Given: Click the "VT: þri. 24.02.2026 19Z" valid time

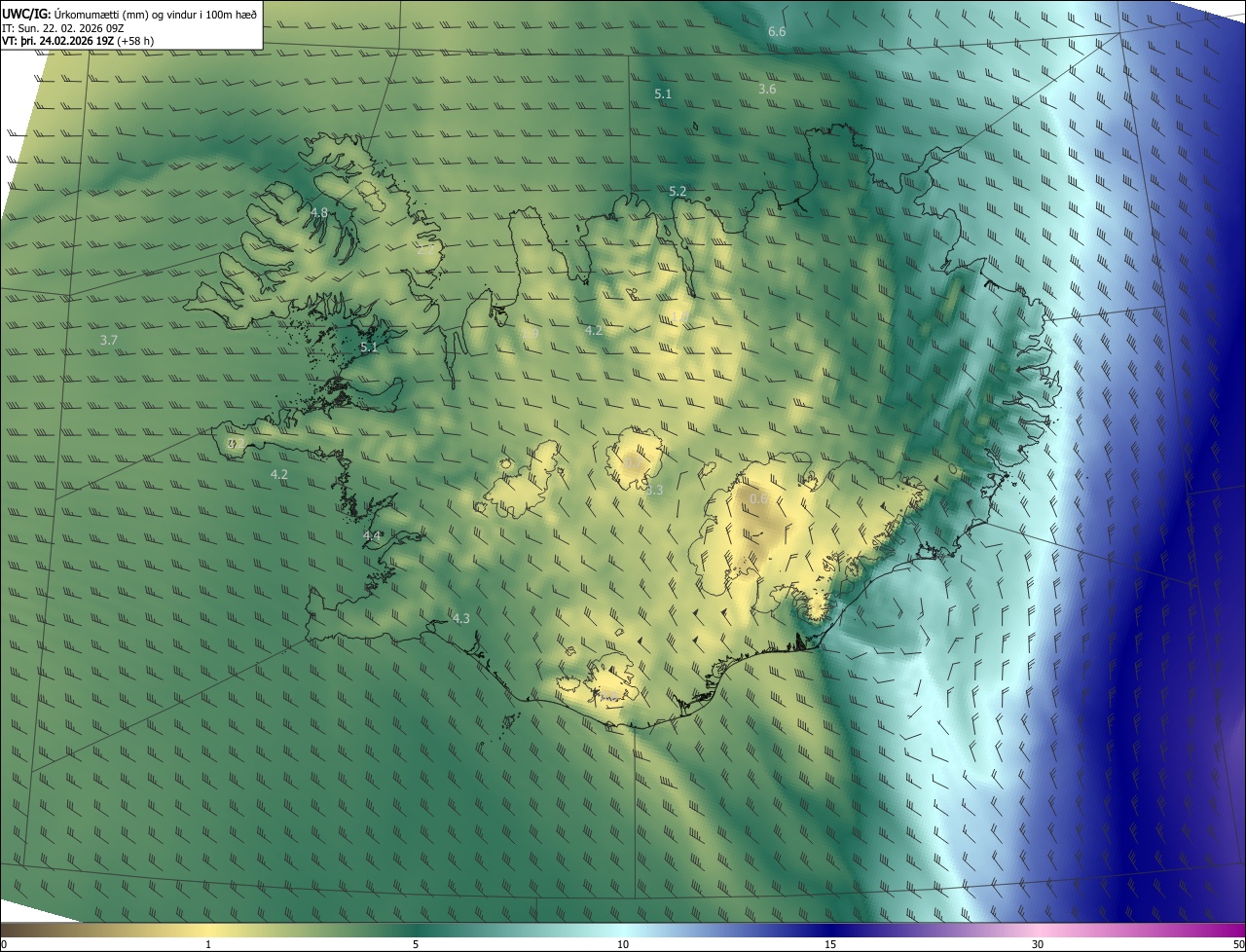Looking at the screenshot, I should (59, 41).
